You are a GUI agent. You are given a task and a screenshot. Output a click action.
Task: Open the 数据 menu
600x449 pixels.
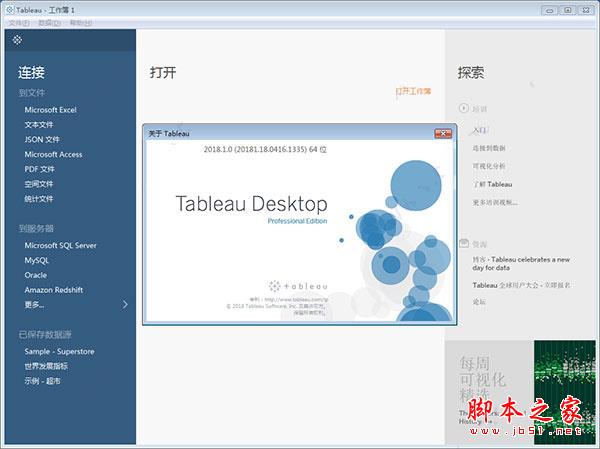click(x=49, y=23)
